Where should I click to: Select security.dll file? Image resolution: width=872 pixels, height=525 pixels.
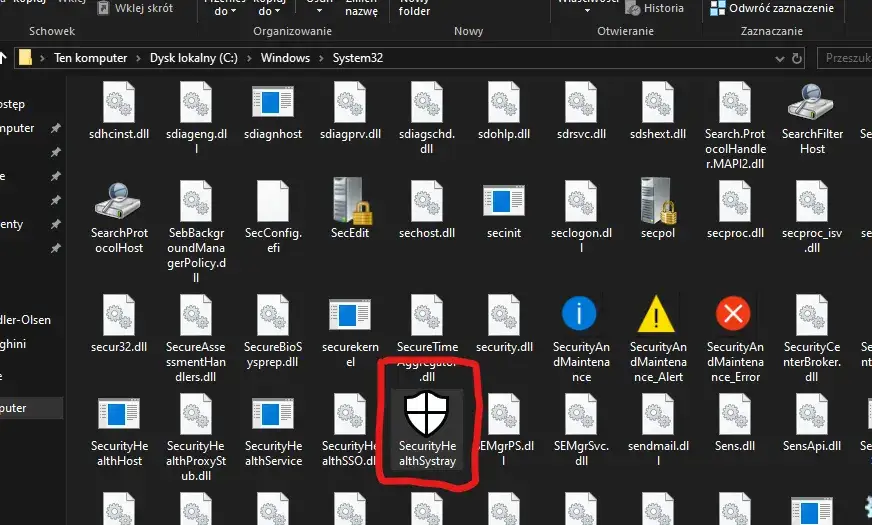[504, 324]
